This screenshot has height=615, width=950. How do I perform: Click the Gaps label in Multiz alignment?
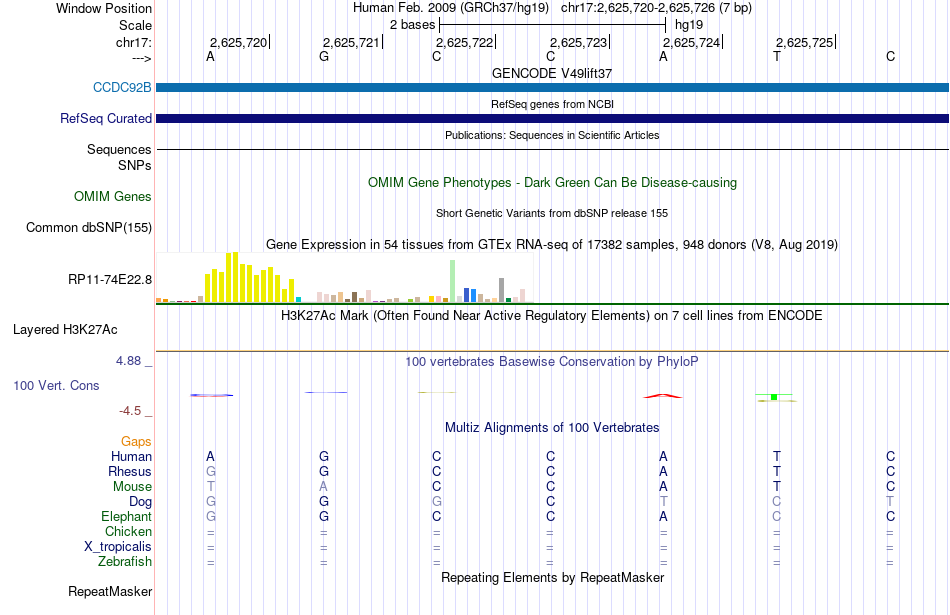coord(136,441)
